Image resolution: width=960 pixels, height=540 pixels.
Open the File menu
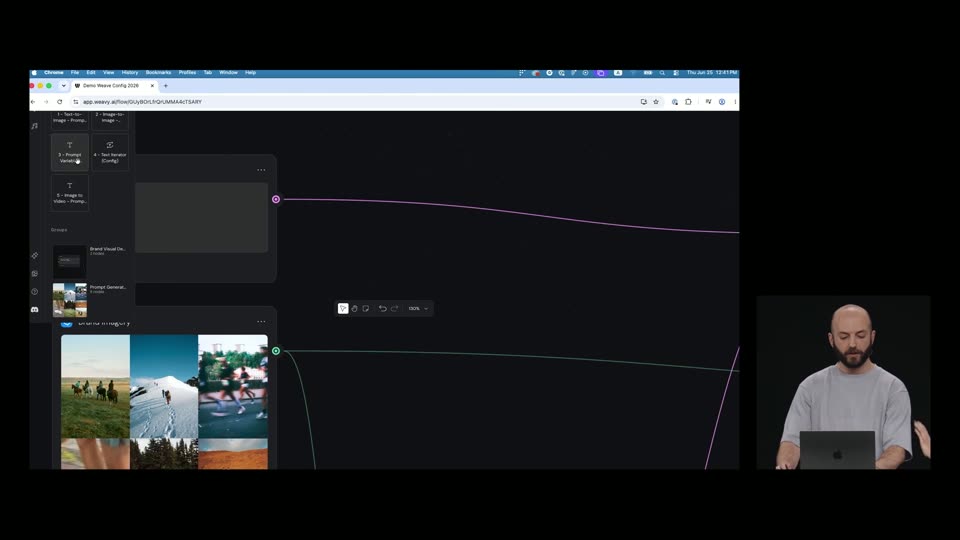pos(75,73)
